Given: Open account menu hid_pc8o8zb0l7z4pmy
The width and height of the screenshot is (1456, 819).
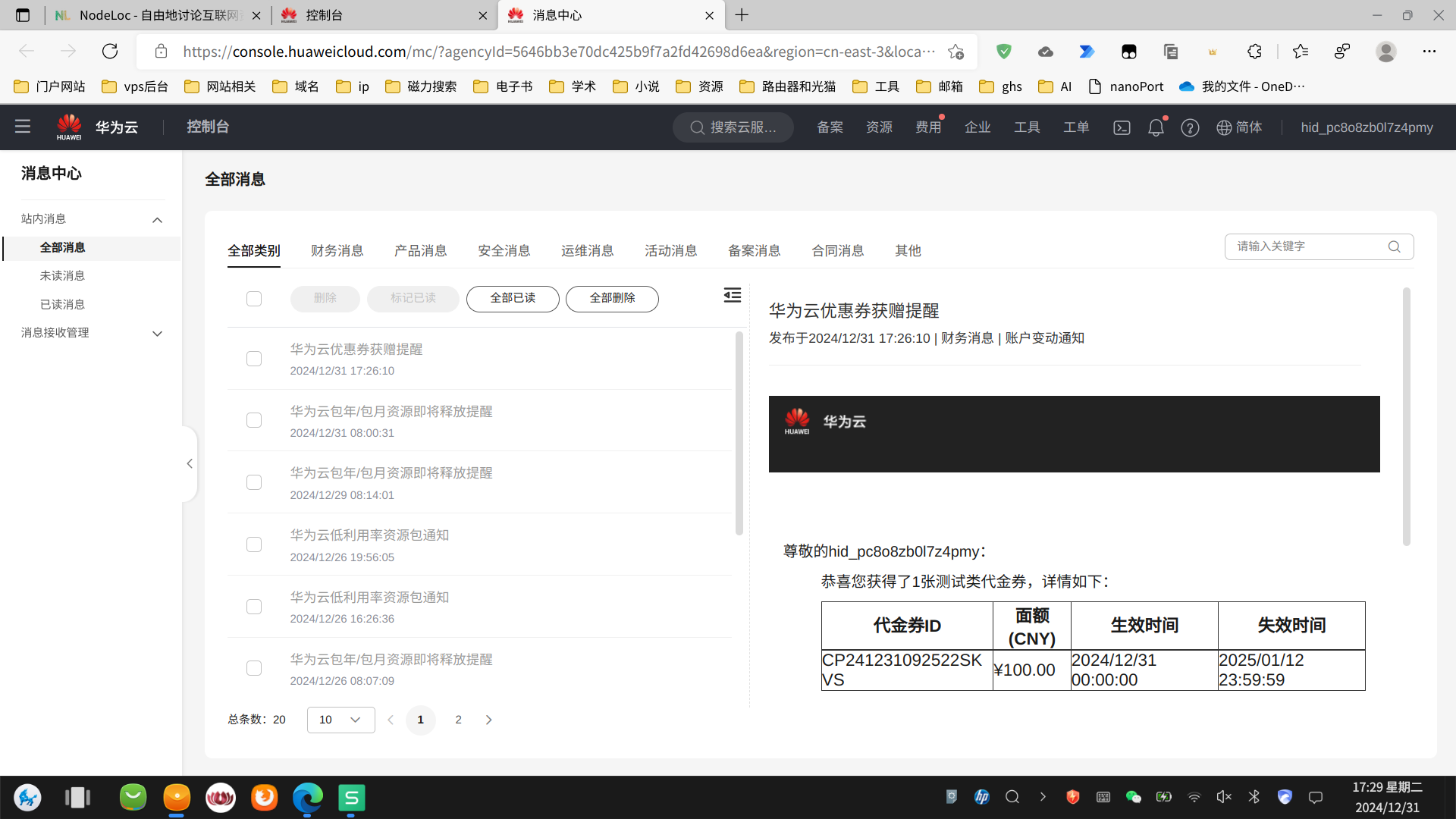Looking at the screenshot, I should [x=1367, y=127].
